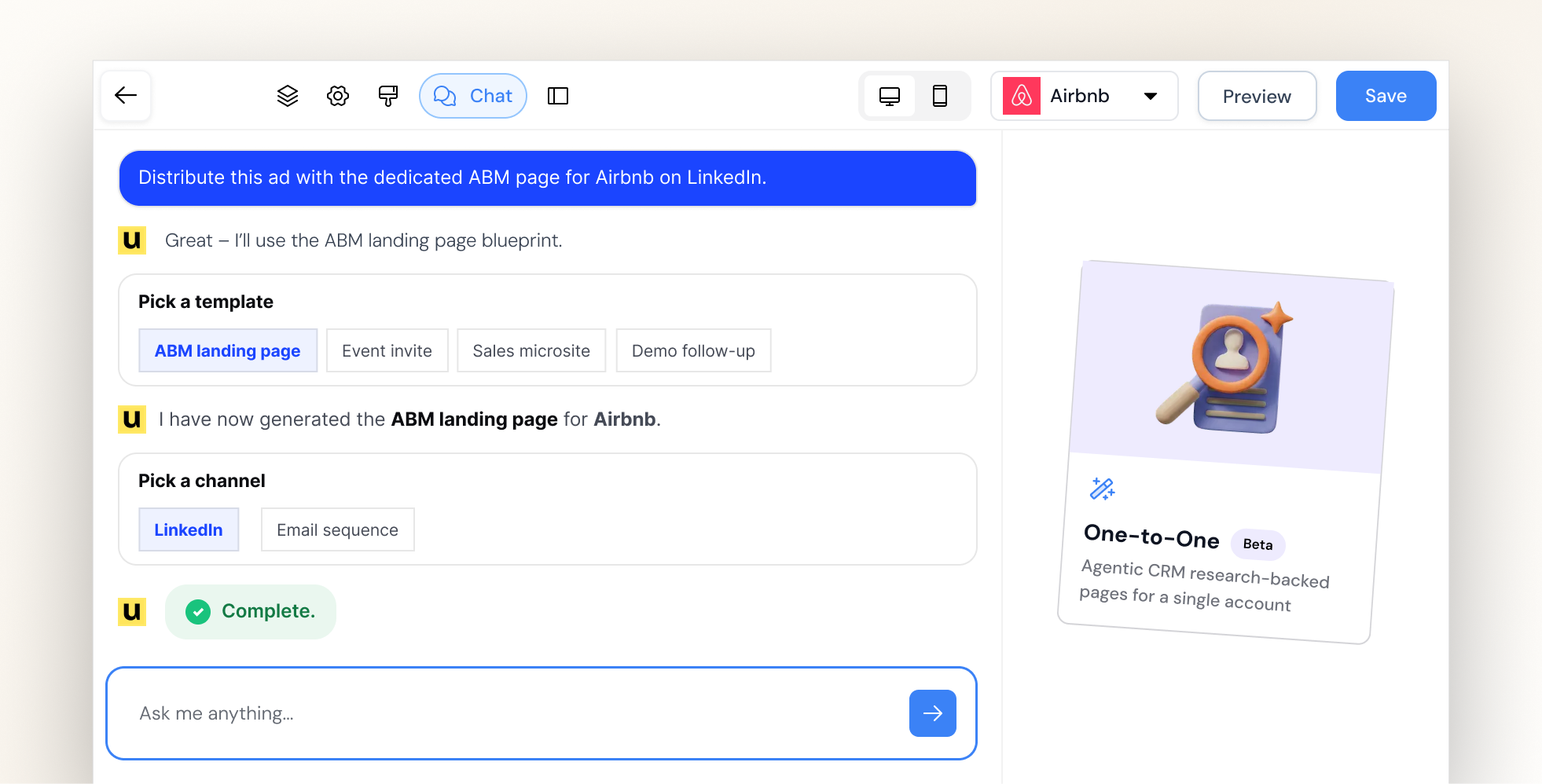The height and width of the screenshot is (784, 1542).
Task: Send message with the arrow button
Action: tap(933, 713)
